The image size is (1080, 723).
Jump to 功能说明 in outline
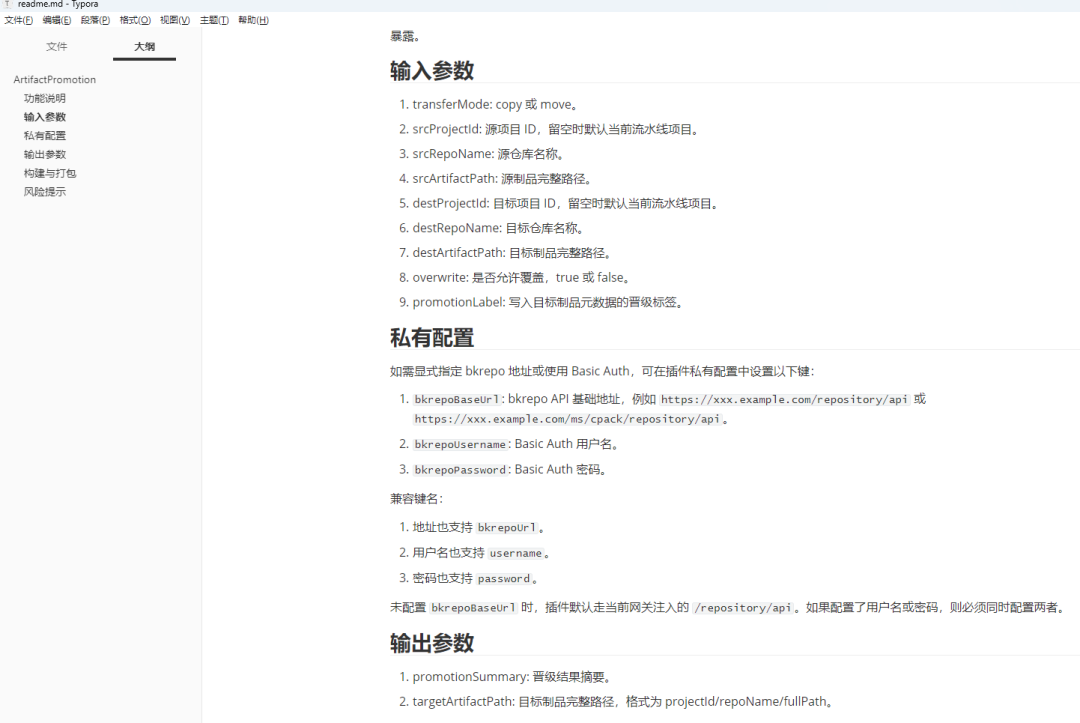pos(45,98)
